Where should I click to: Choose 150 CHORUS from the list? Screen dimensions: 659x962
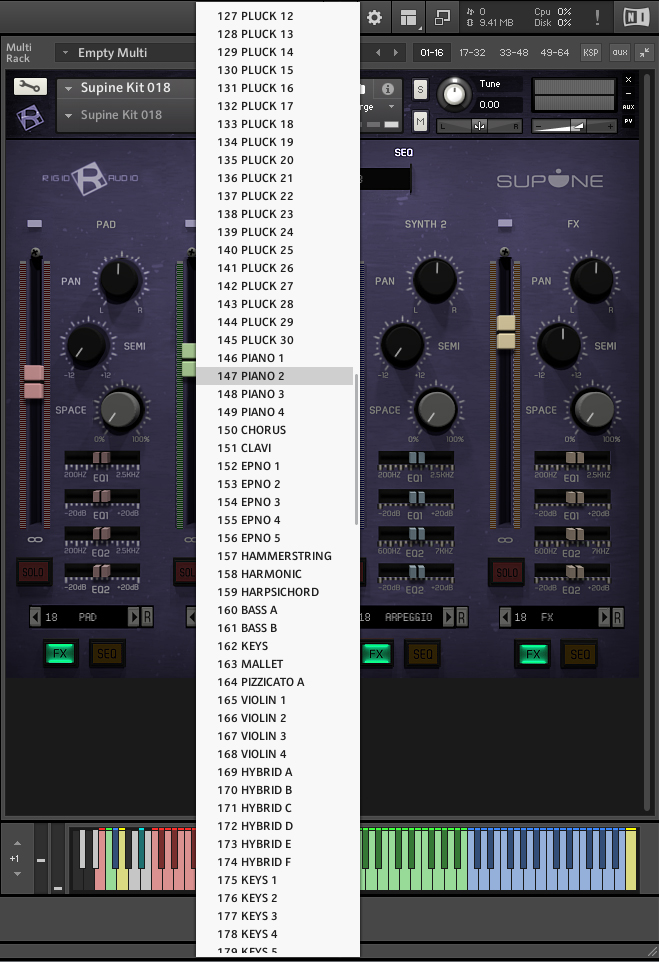[275, 430]
